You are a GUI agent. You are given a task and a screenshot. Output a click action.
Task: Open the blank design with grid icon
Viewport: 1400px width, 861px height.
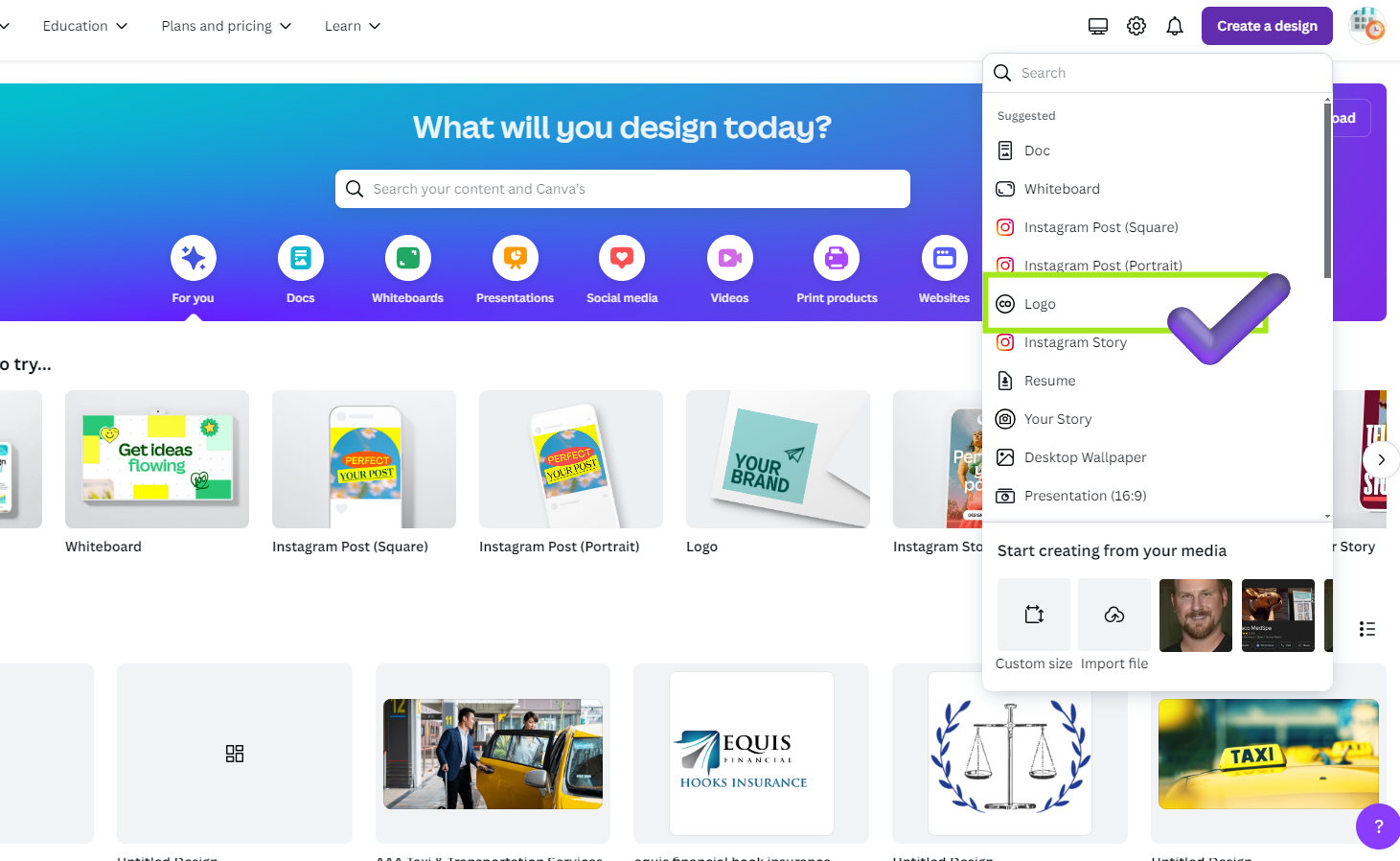point(235,754)
